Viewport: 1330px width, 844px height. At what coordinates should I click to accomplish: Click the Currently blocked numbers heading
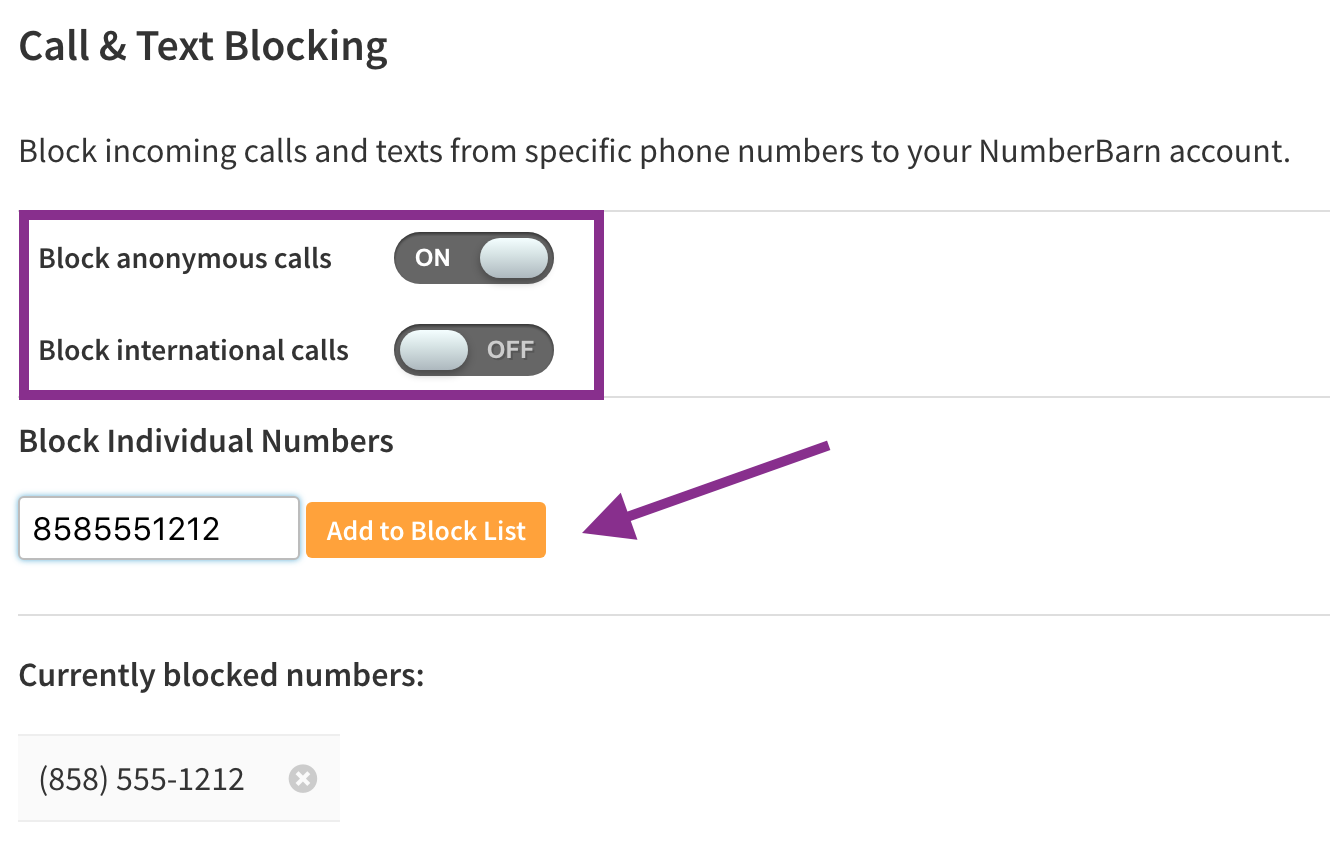click(x=222, y=676)
